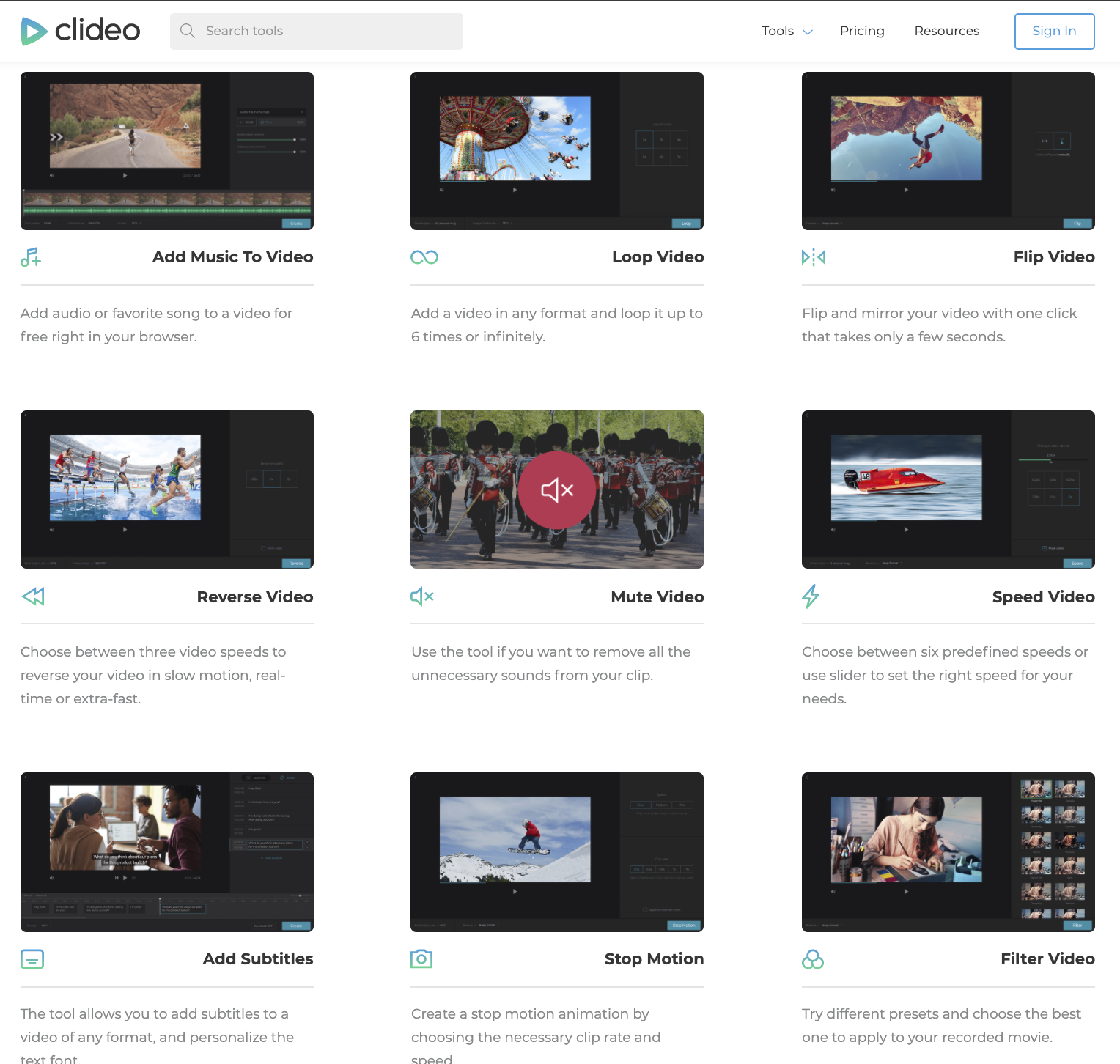This screenshot has height=1064, width=1120.
Task: Expand the Tools dropdown menu
Action: coord(786,31)
